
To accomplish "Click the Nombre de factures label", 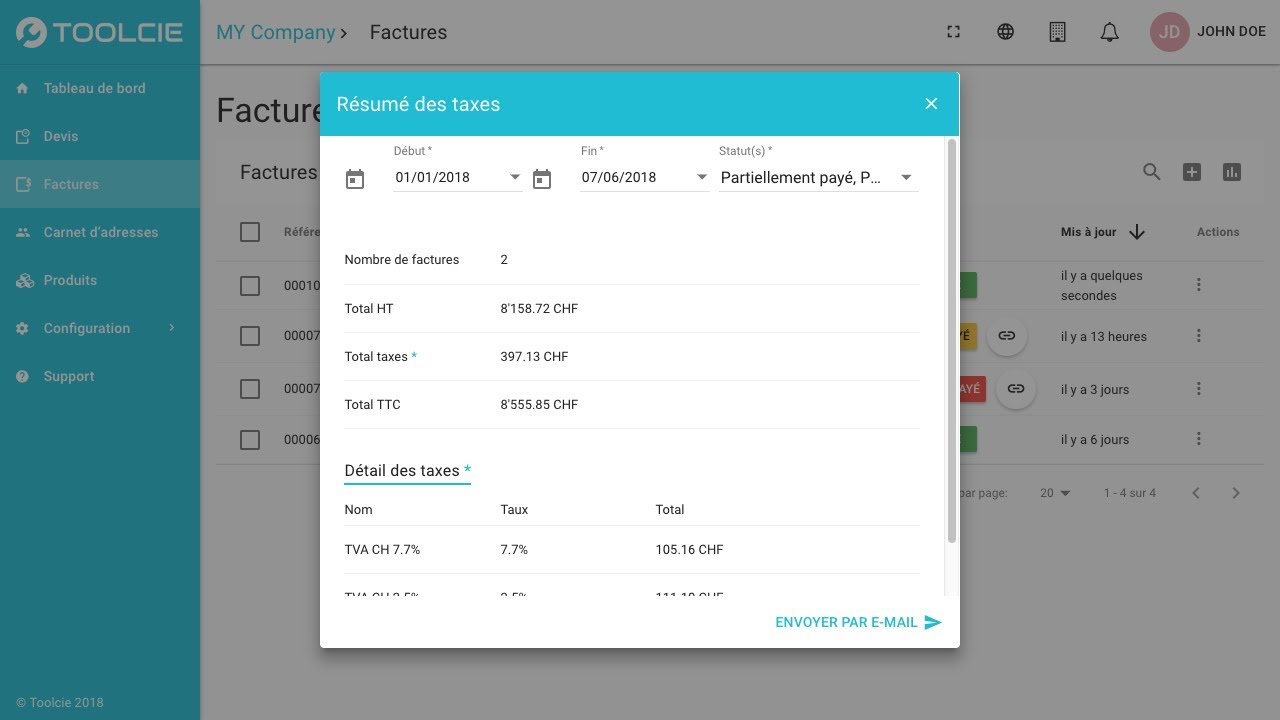I will coord(402,259).
